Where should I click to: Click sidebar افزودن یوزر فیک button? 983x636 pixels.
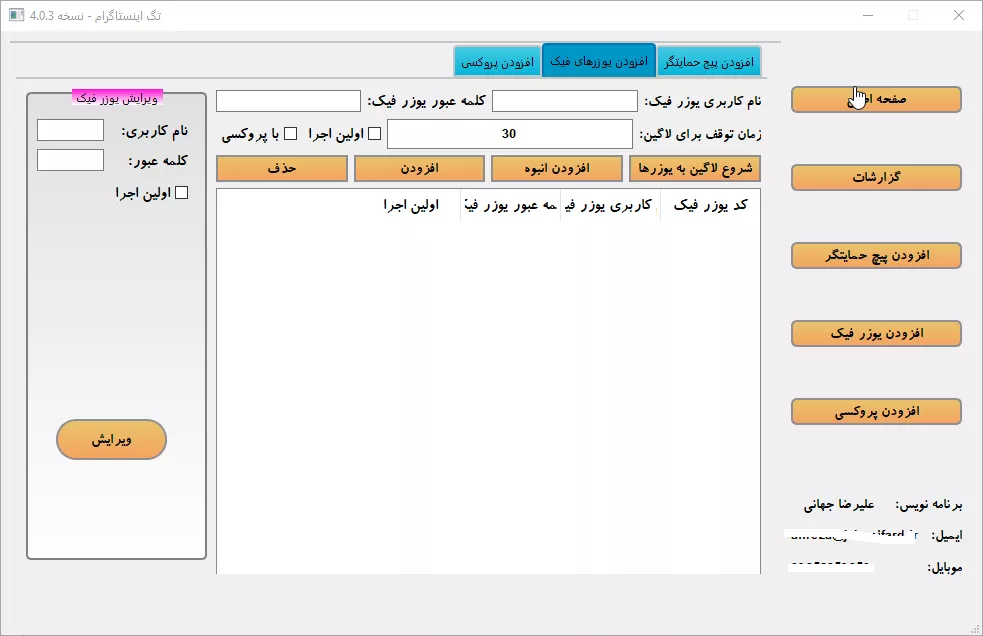tap(876, 333)
